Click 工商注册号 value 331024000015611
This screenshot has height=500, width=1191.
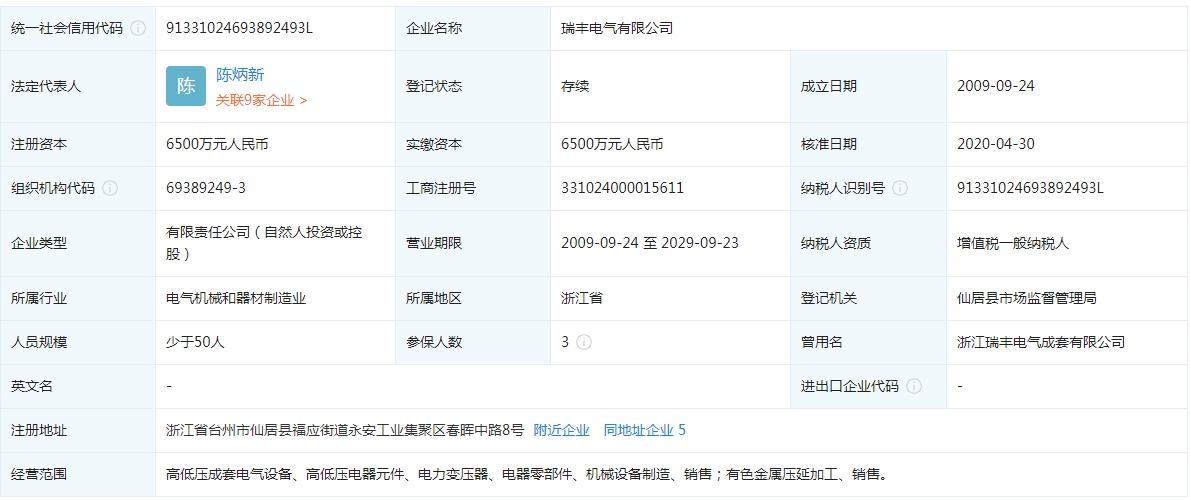(622, 188)
